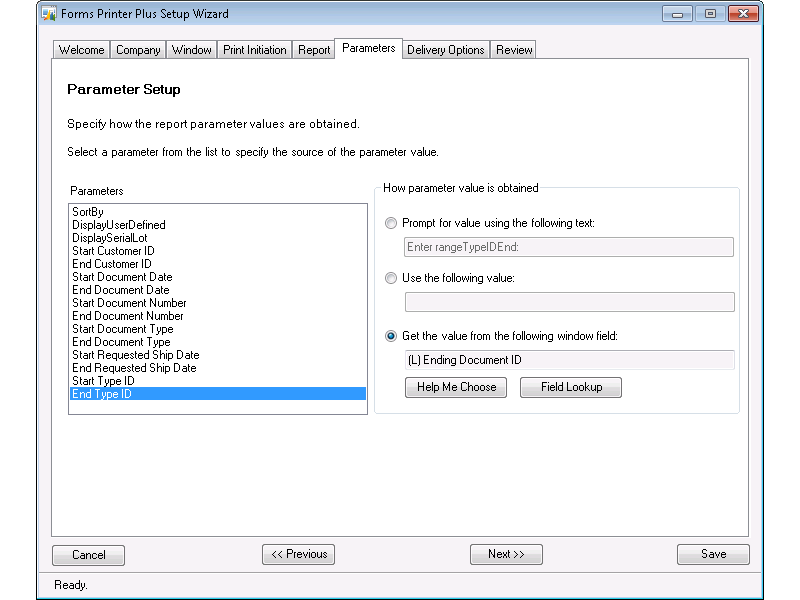Click the prompt text input field
This screenshot has width=800, height=600.
568,247
